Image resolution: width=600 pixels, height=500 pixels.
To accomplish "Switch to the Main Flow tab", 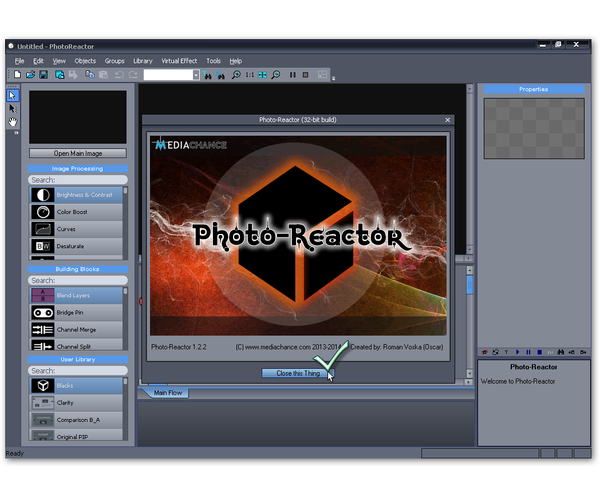I will (x=168, y=393).
